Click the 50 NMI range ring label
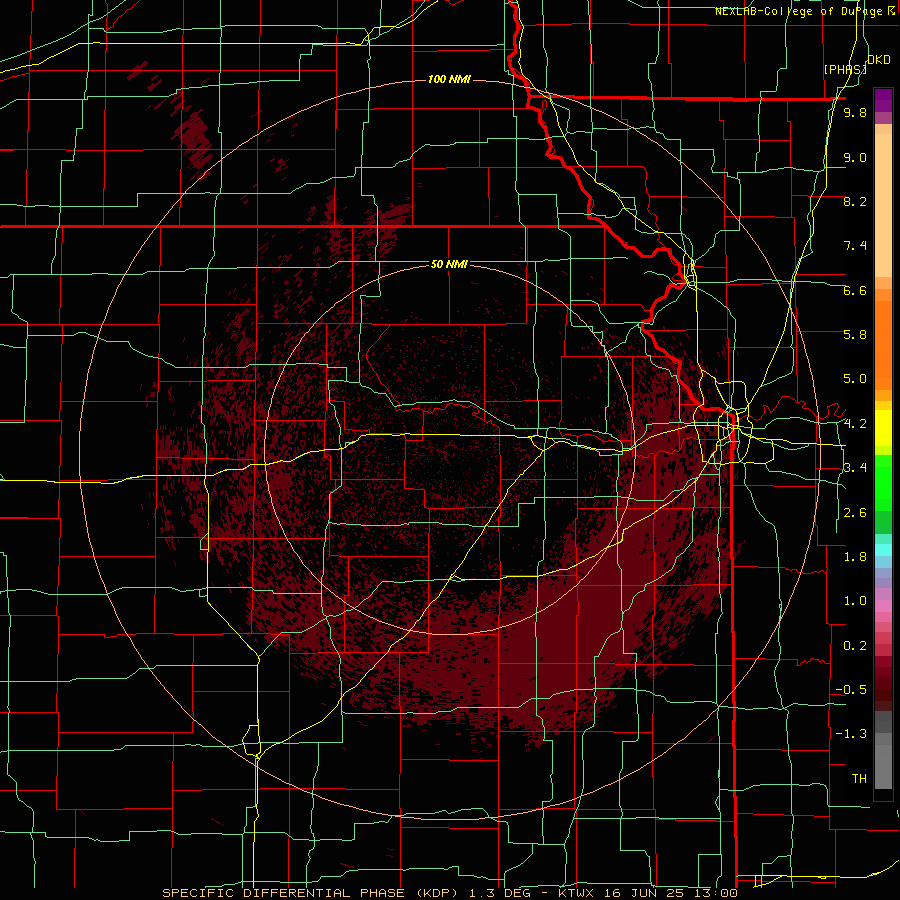 449,264
